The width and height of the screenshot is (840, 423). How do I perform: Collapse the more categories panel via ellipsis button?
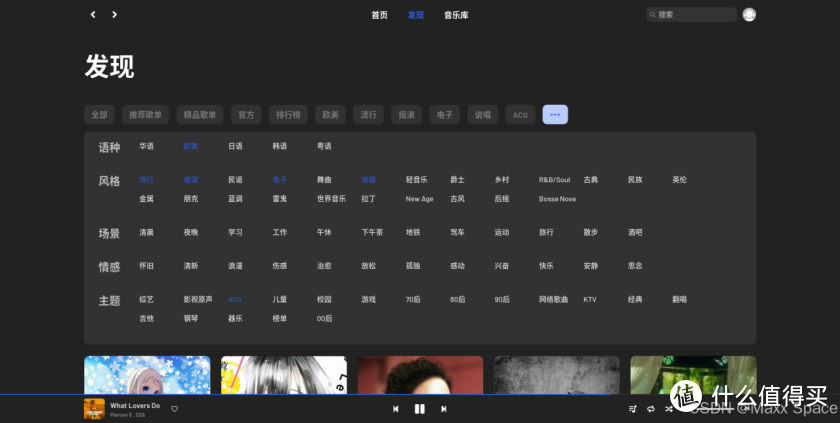pos(555,115)
